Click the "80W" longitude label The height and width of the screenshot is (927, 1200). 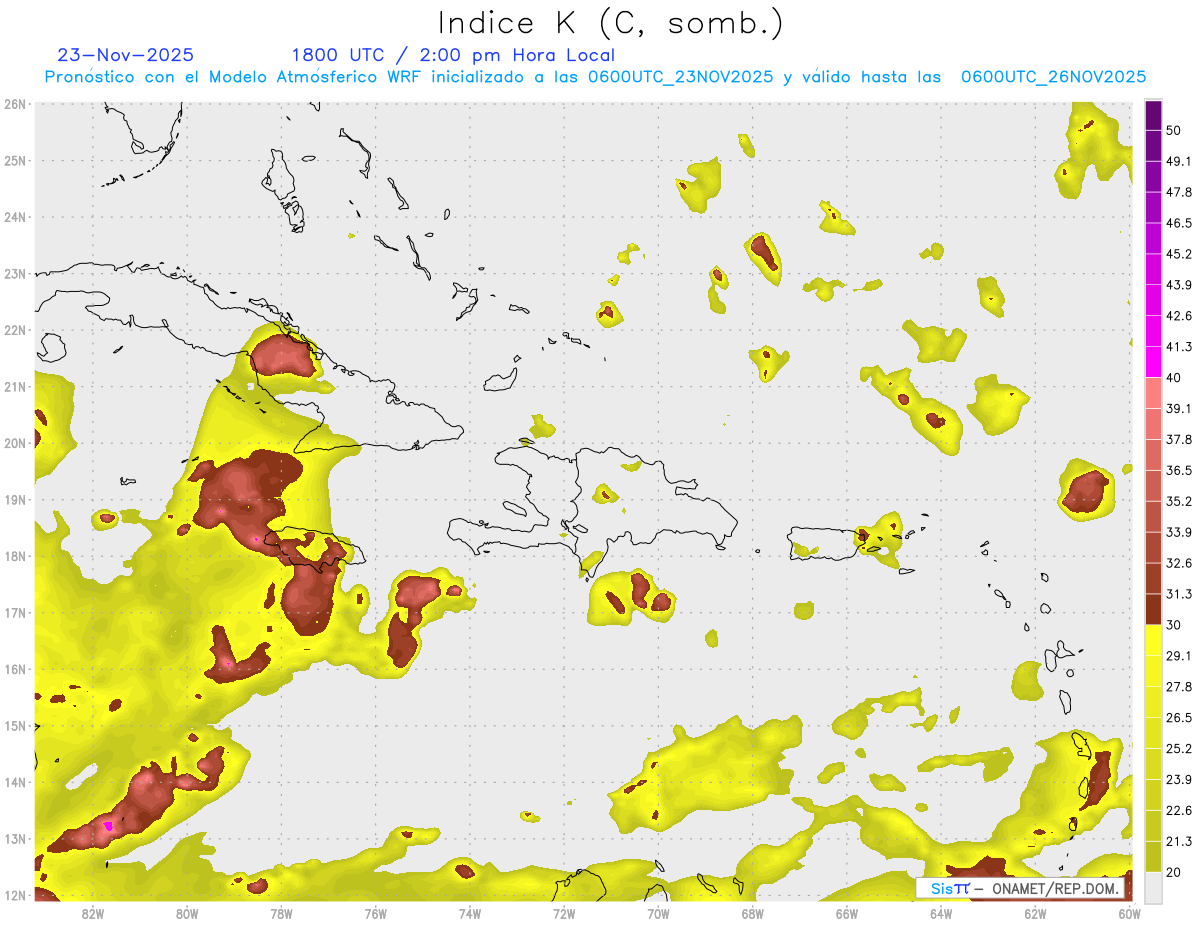pos(187,913)
